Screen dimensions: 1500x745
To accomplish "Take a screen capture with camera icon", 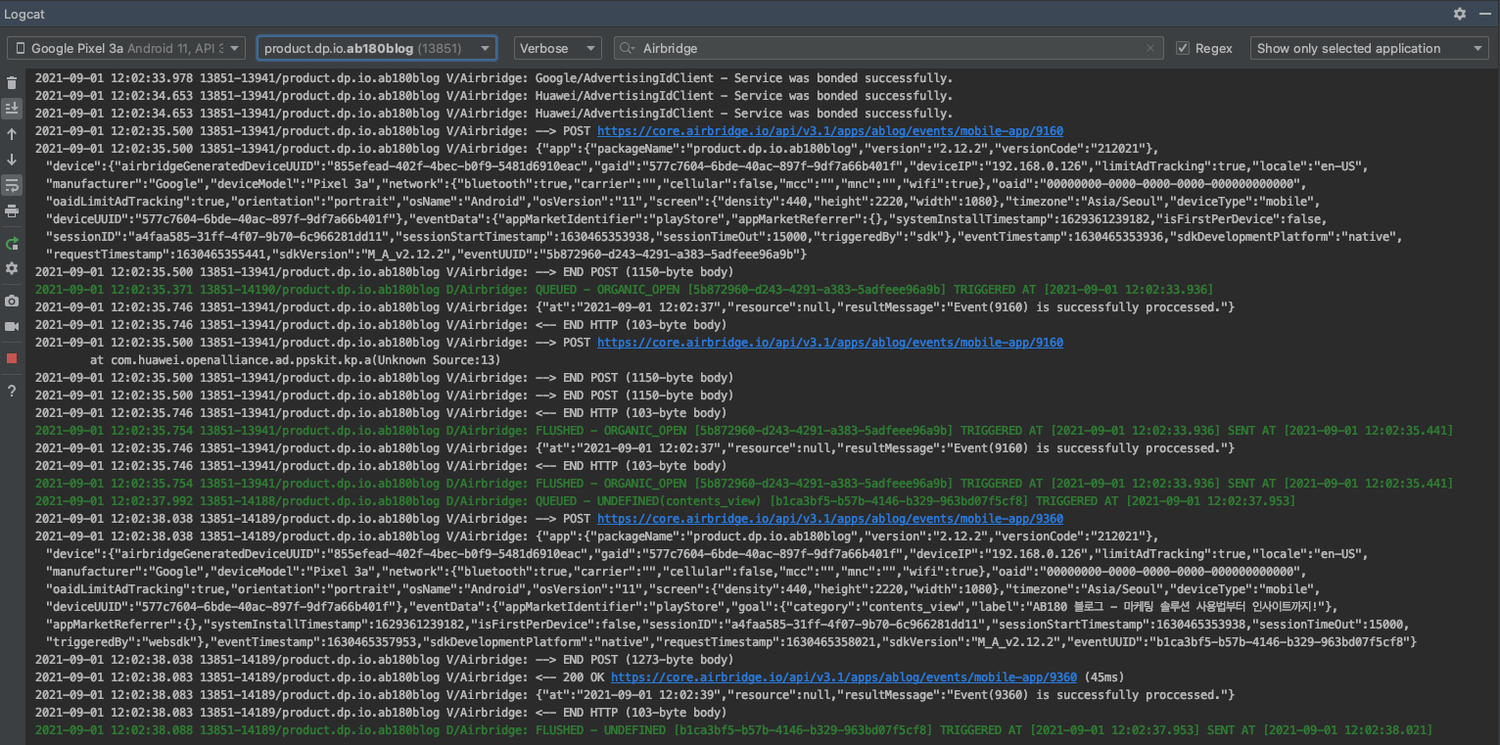I will 12,301.
